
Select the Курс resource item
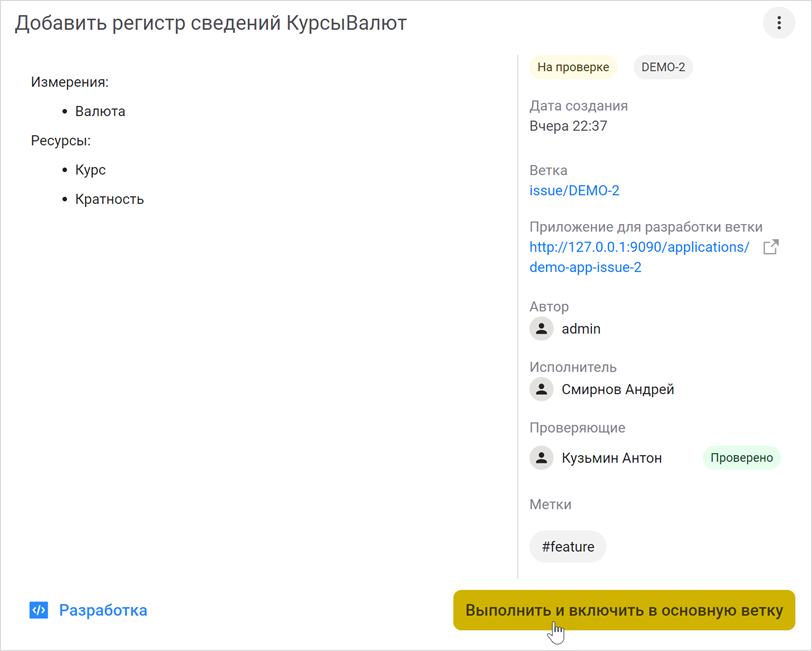coord(89,169)
